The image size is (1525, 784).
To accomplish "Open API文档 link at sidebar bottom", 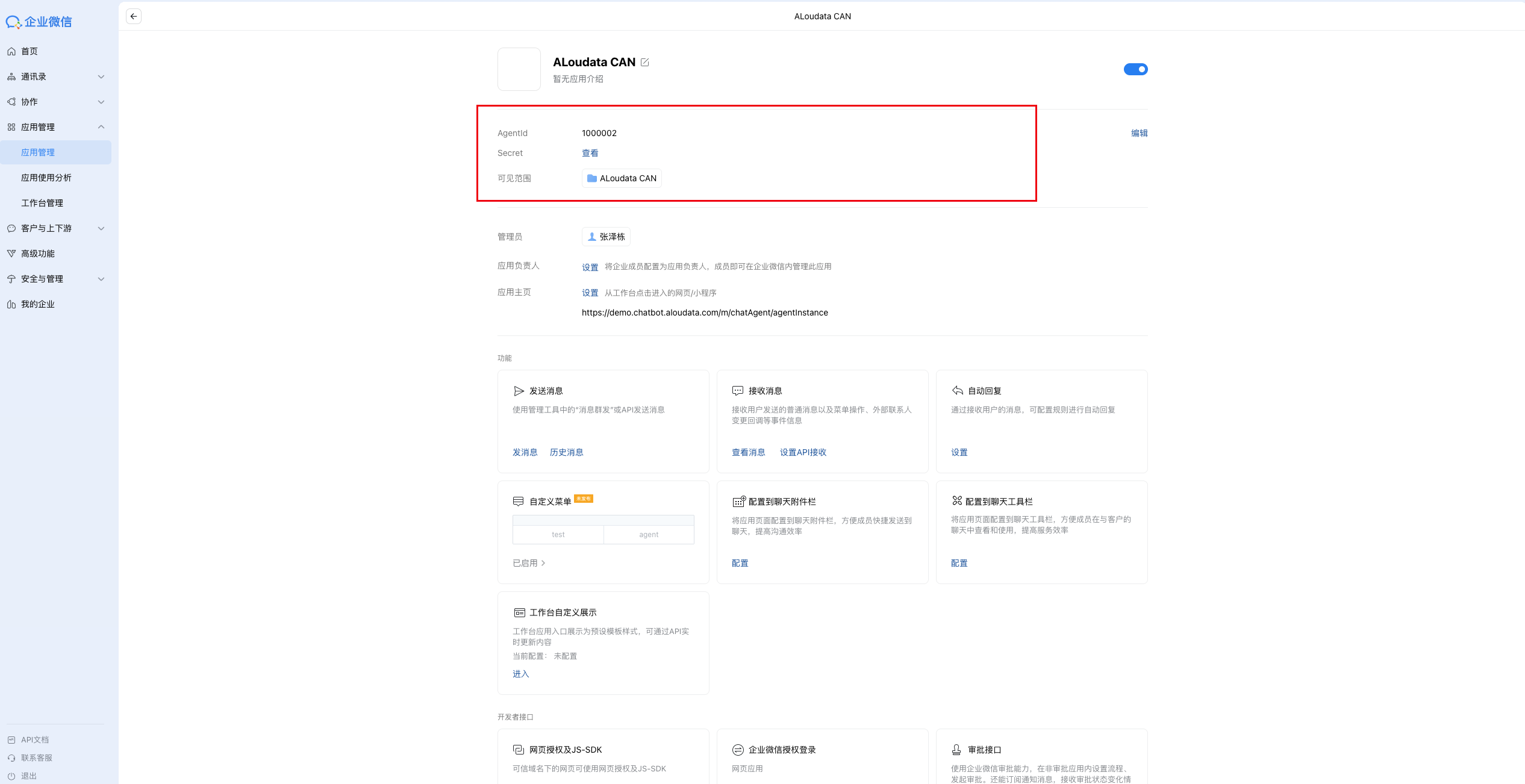I will [x=35, y=739].
